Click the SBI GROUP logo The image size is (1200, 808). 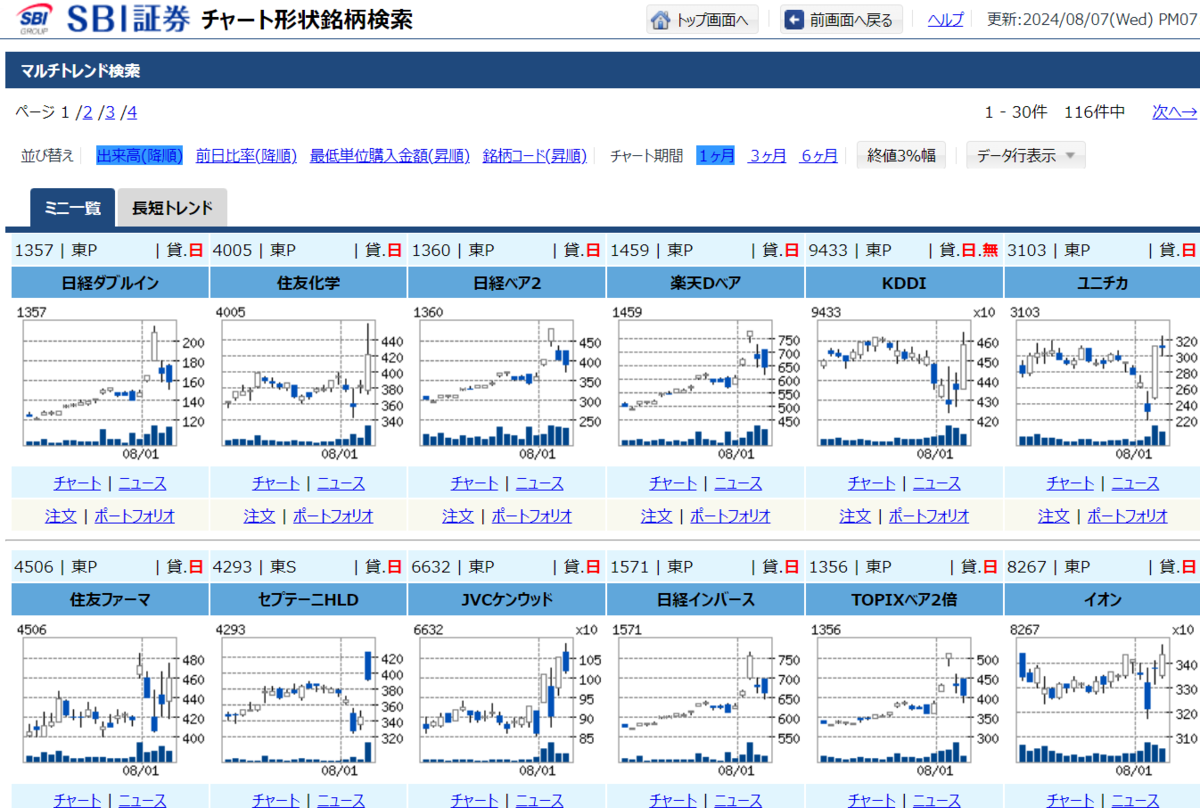point(35,18)
